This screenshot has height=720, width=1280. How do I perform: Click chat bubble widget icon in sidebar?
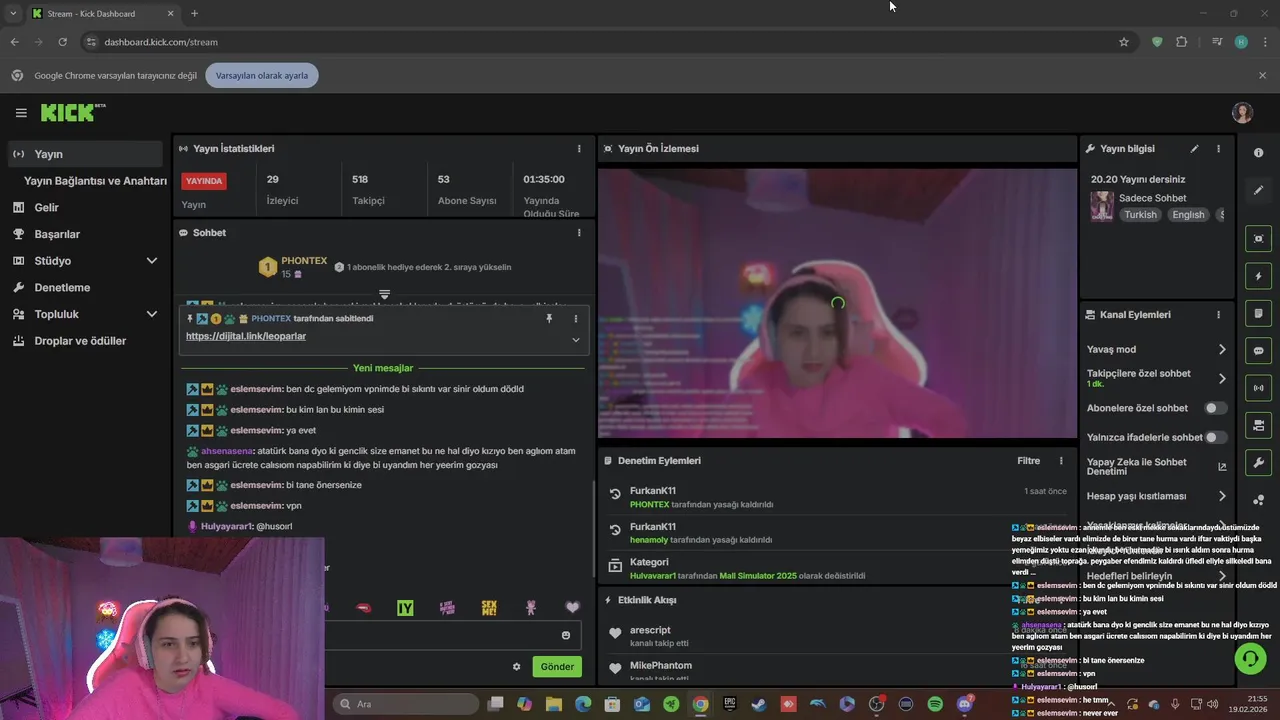(1259, 351)
